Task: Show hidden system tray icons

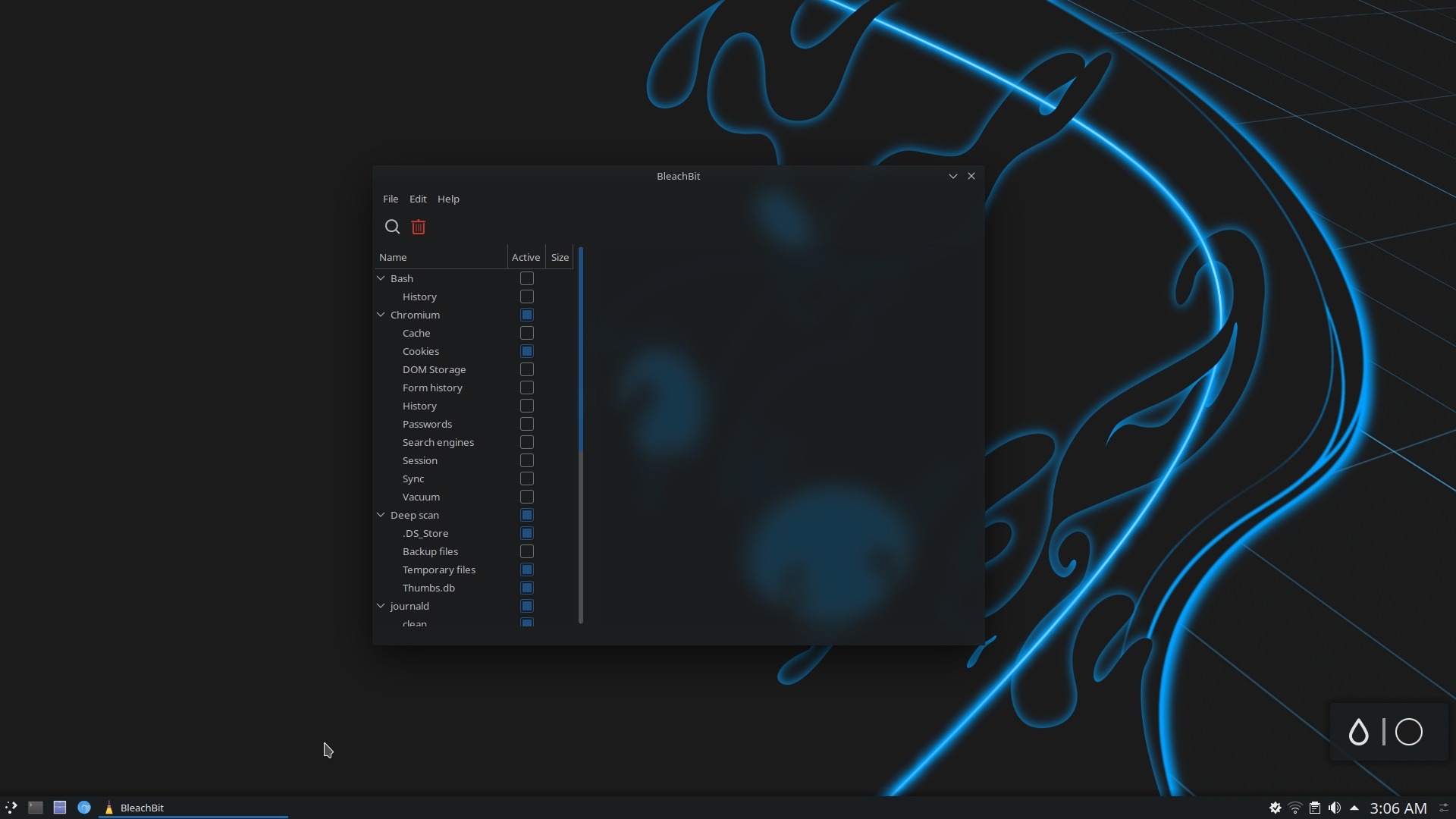Action: [x=1354, y=808]
